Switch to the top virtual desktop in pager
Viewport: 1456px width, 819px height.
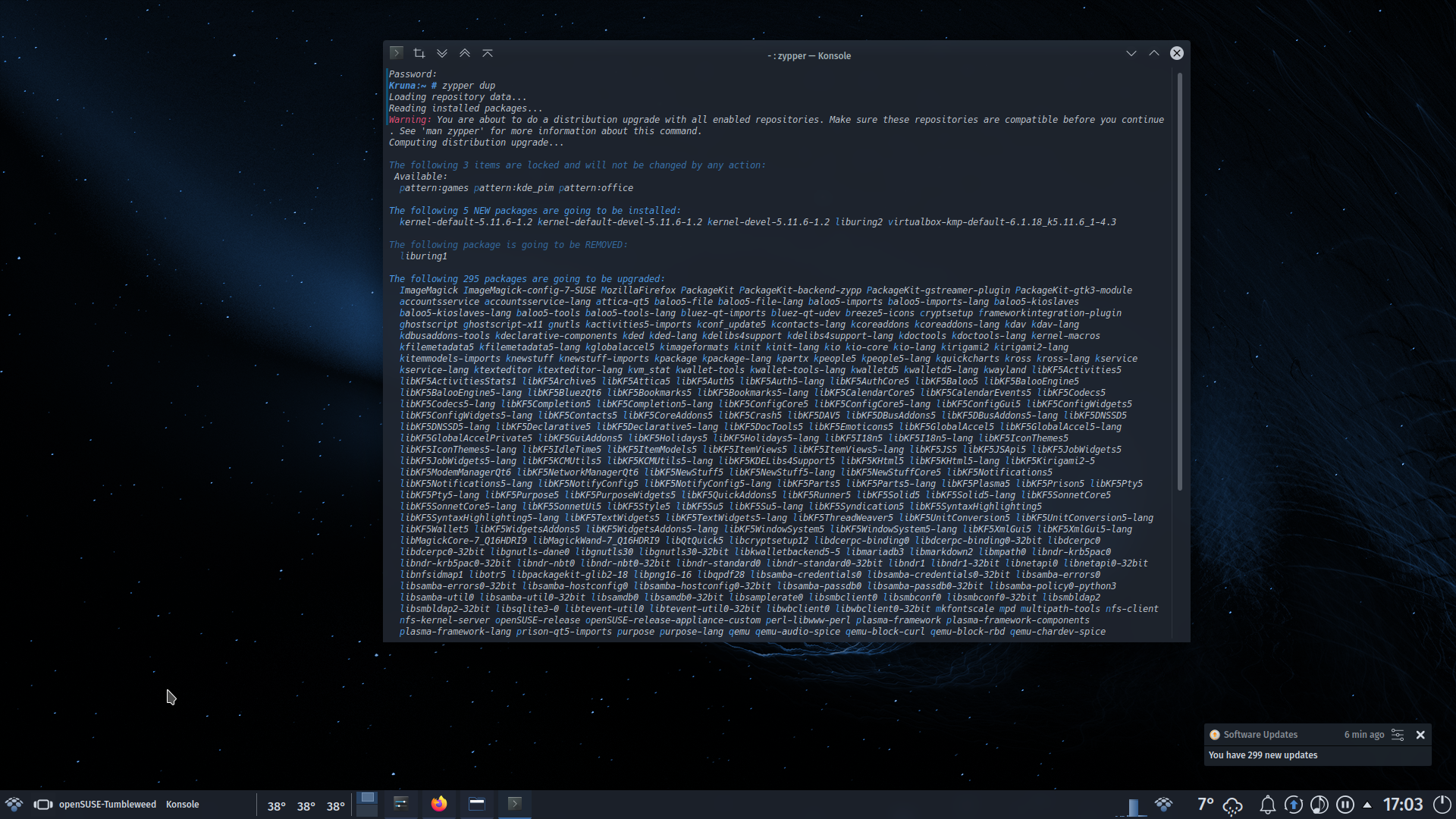(367, 798)
